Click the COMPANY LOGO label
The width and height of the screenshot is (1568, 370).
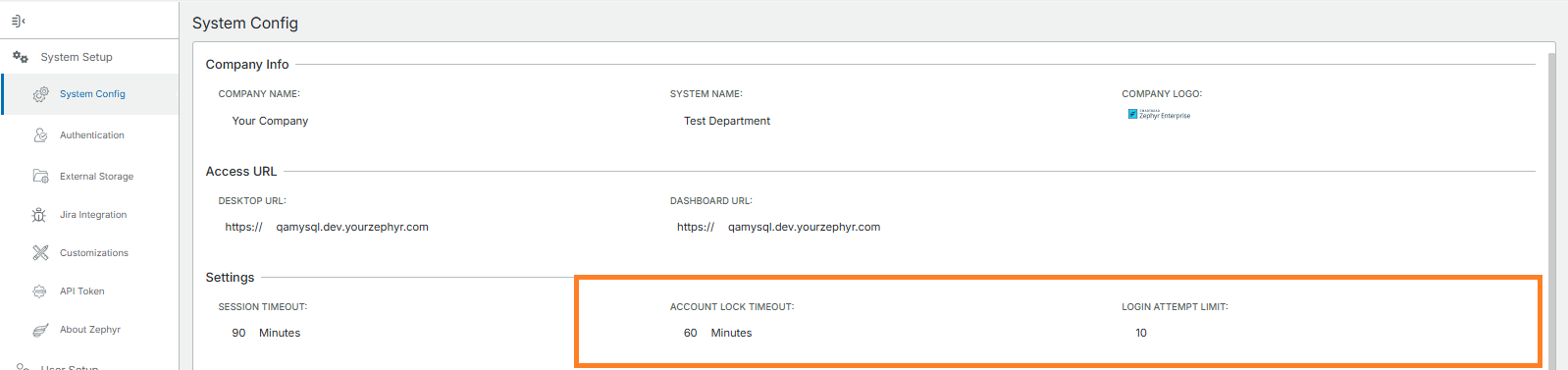tap(1162, 94)
